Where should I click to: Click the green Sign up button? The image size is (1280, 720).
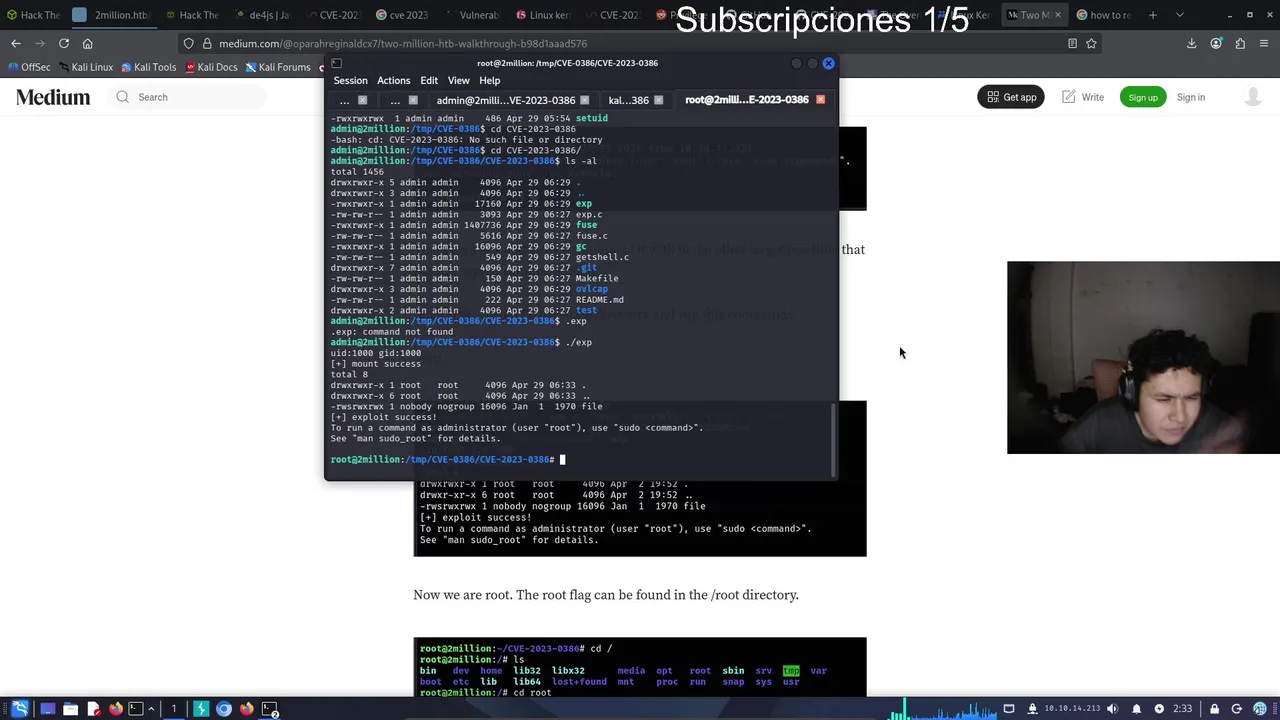pos(1143,97)
